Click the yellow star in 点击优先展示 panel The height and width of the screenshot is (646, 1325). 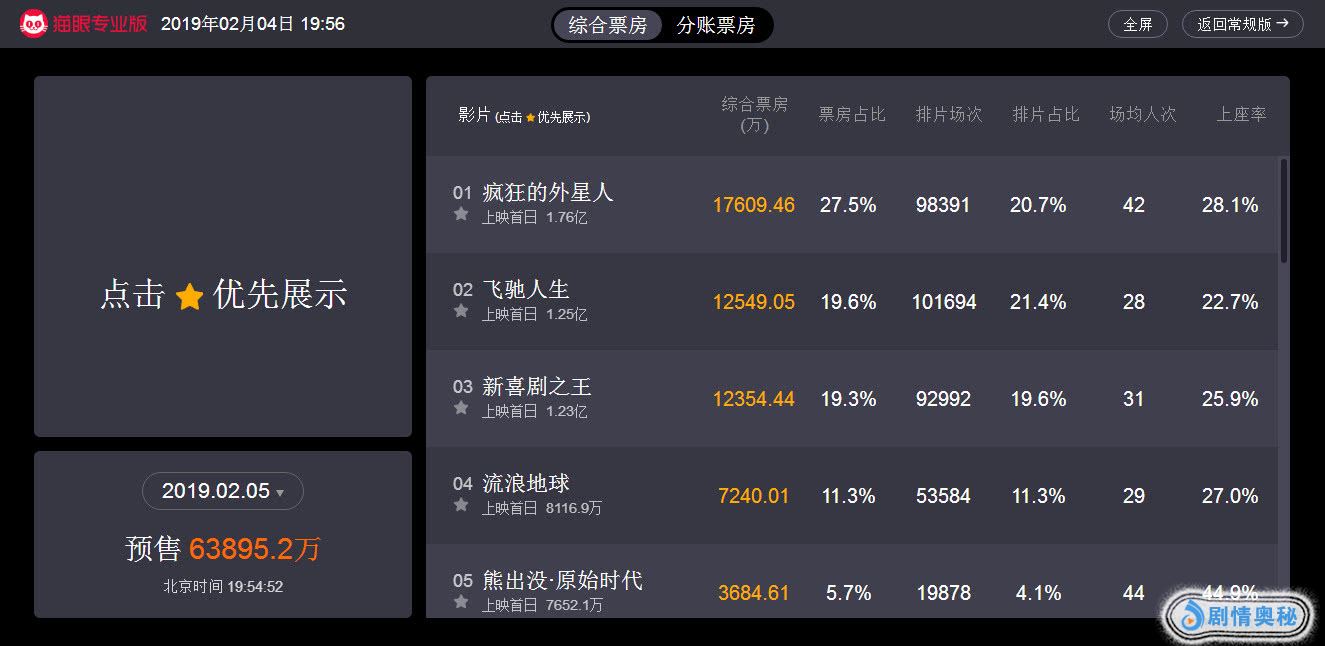click(189, 296)
